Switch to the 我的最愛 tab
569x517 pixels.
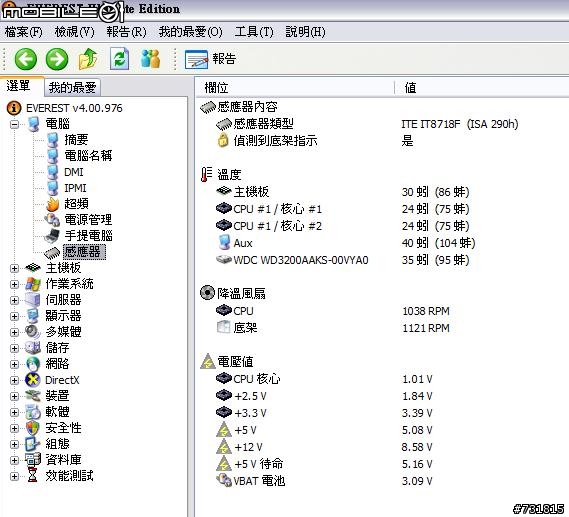72,87
